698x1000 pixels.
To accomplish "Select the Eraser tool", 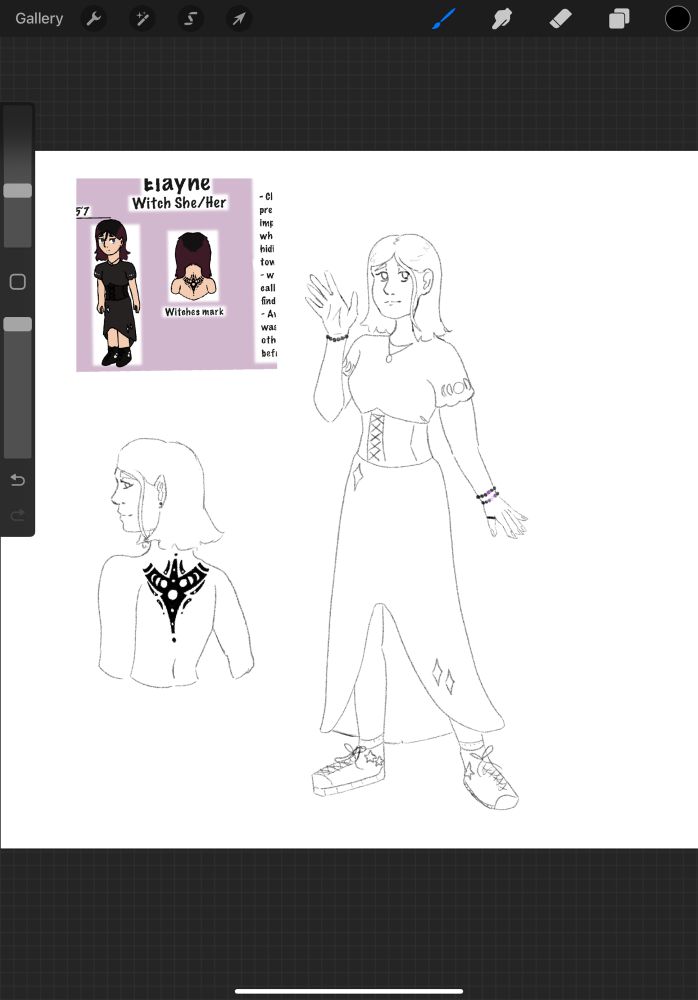I will (x=560, y=18).
